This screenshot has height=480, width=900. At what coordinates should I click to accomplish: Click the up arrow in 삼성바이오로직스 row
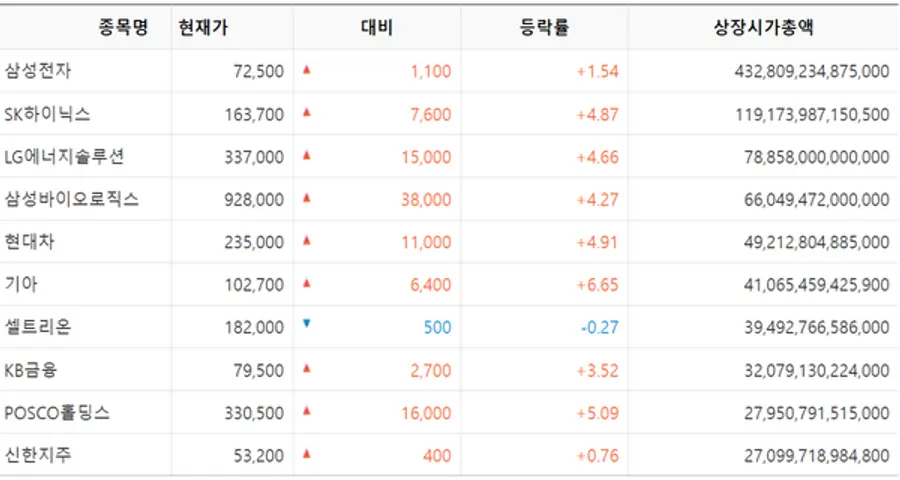pos(307,198)
